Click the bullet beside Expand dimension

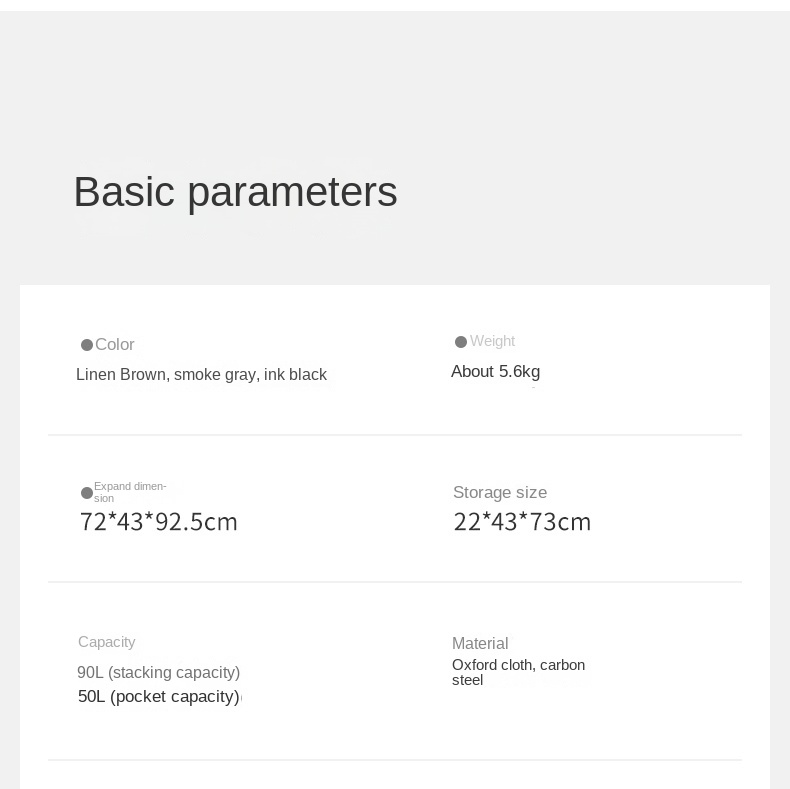click(87, 493)
